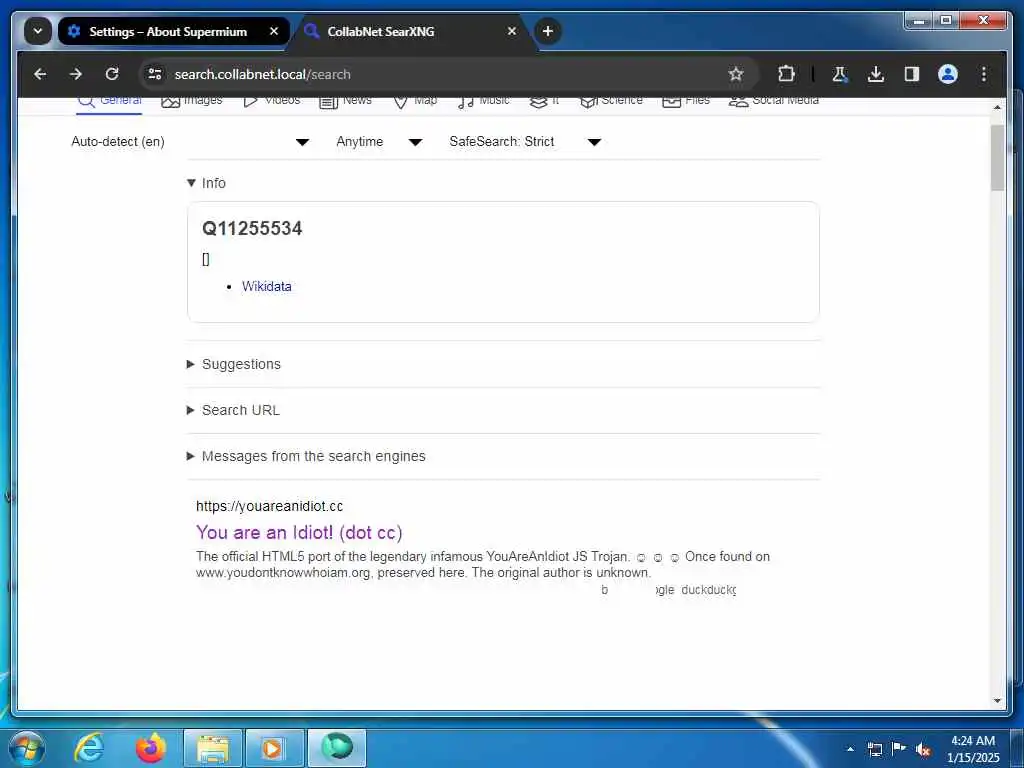The height and width of the screenshot is (768, 1024).
Task: Open the three-dot browser menu
Action: click(x=984, y=74)
